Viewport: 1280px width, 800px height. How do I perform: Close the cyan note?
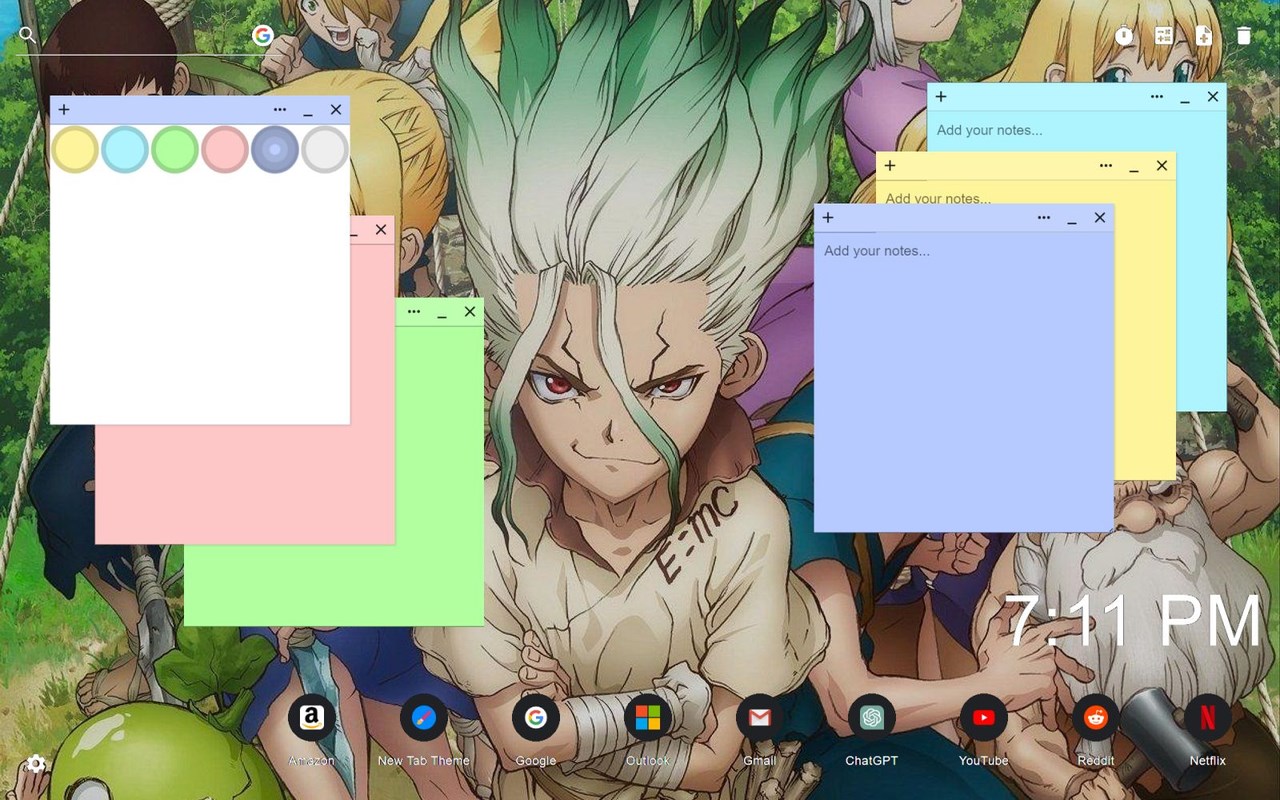[1213, 97]
